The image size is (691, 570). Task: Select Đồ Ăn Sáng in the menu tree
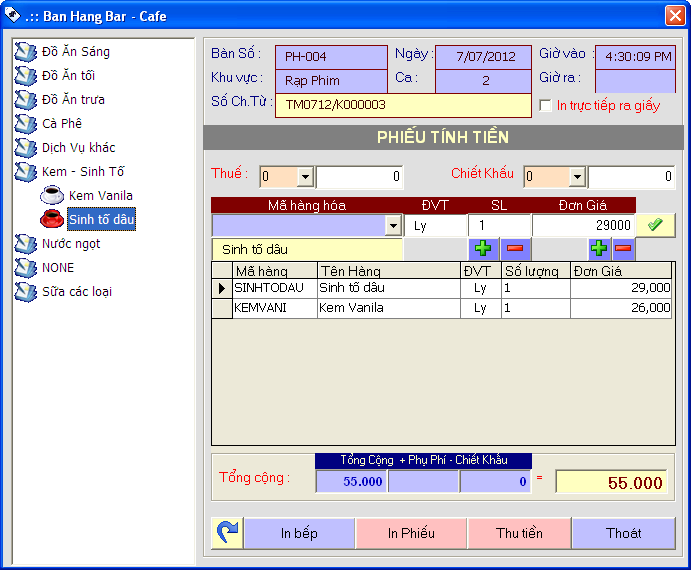pos(76,52)
